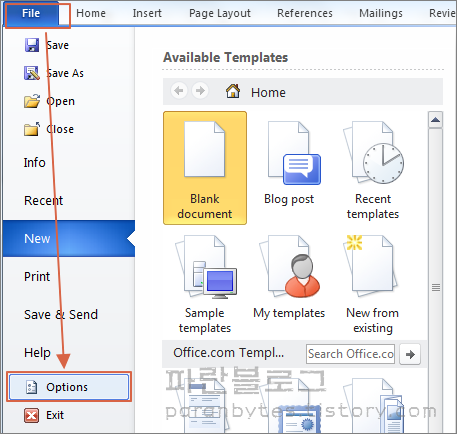Click the Close command label

point(60,129)
